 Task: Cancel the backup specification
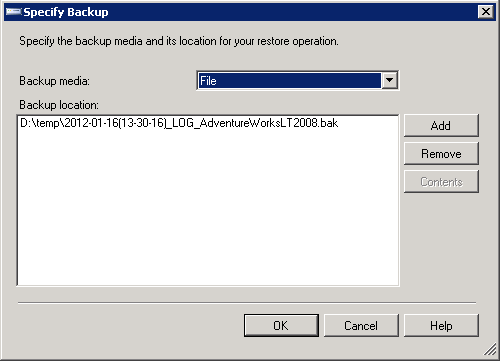(x=361, y=325)
